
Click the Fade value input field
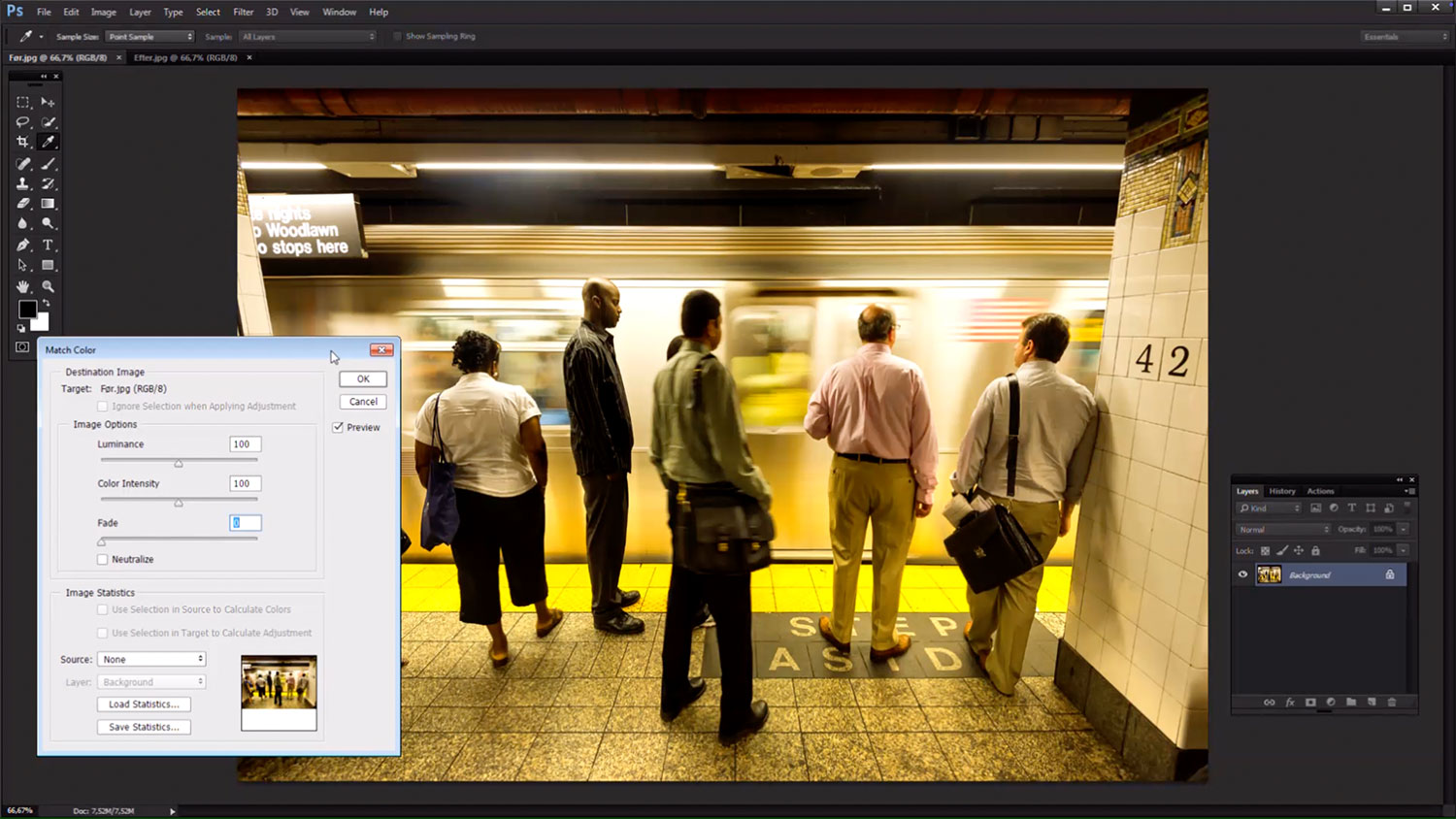click(x=246, y=523)
